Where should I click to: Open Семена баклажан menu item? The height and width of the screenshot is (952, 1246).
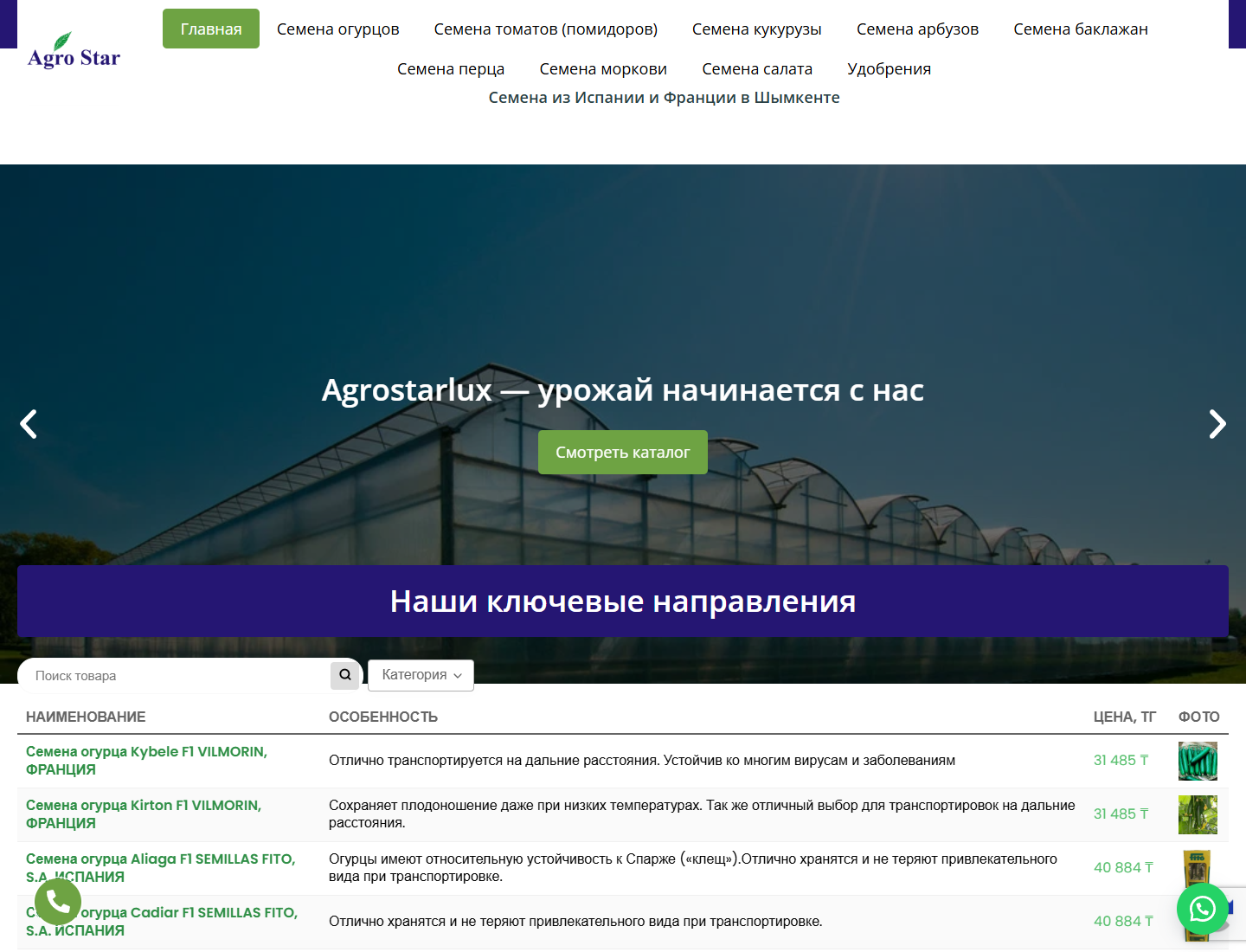(x=1081, y=29)
